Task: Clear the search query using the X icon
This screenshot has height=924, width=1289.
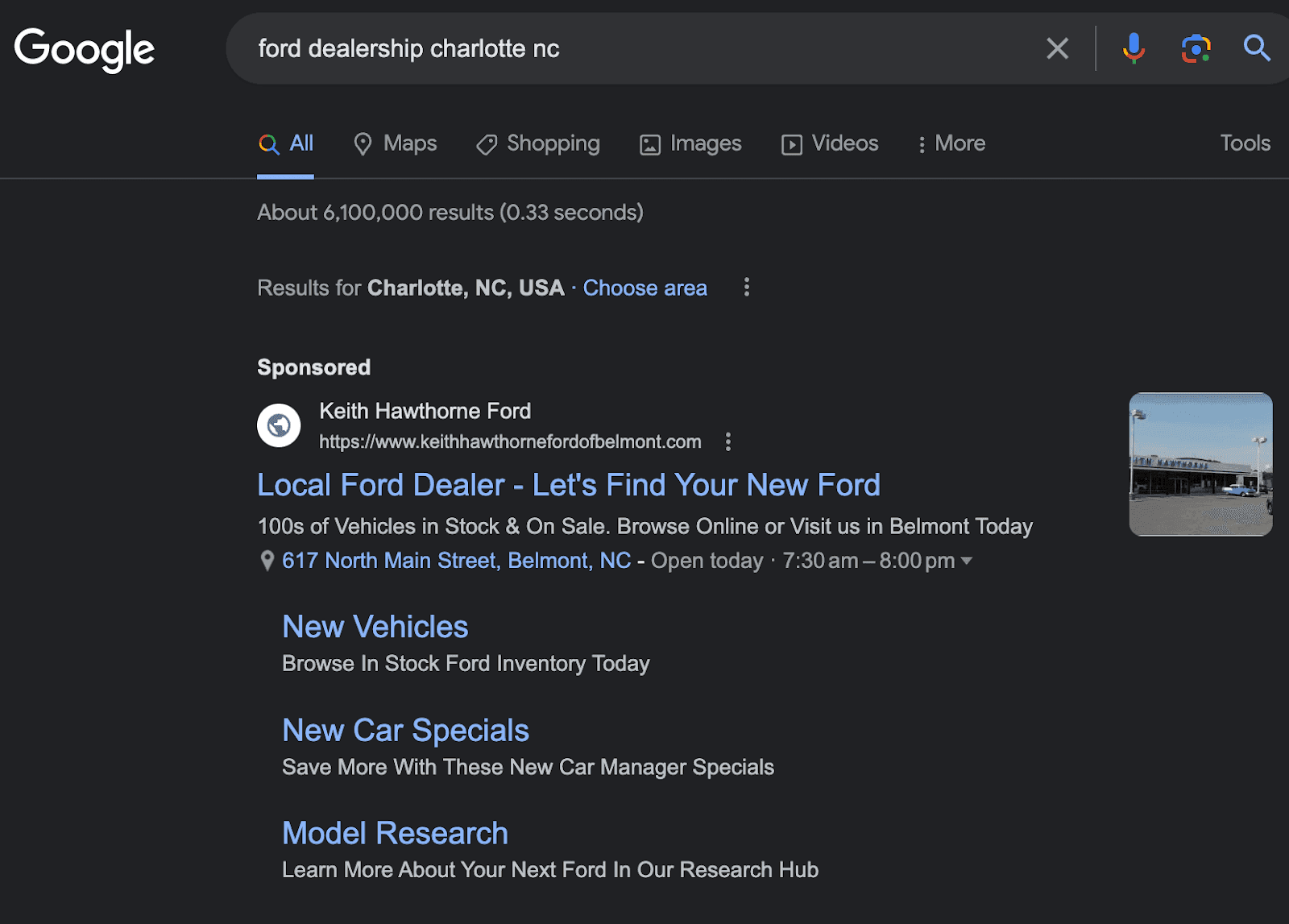Action: (x=1057, y=48)
